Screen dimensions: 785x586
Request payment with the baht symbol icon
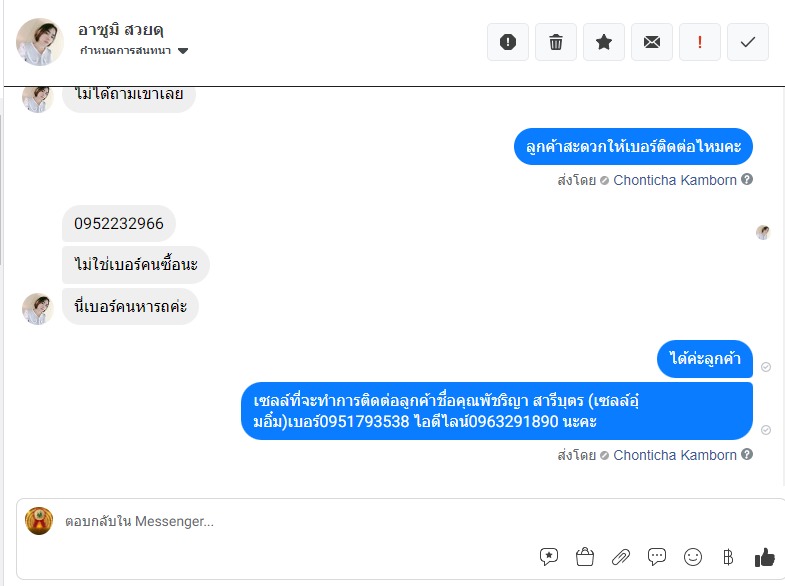[728, 556]
